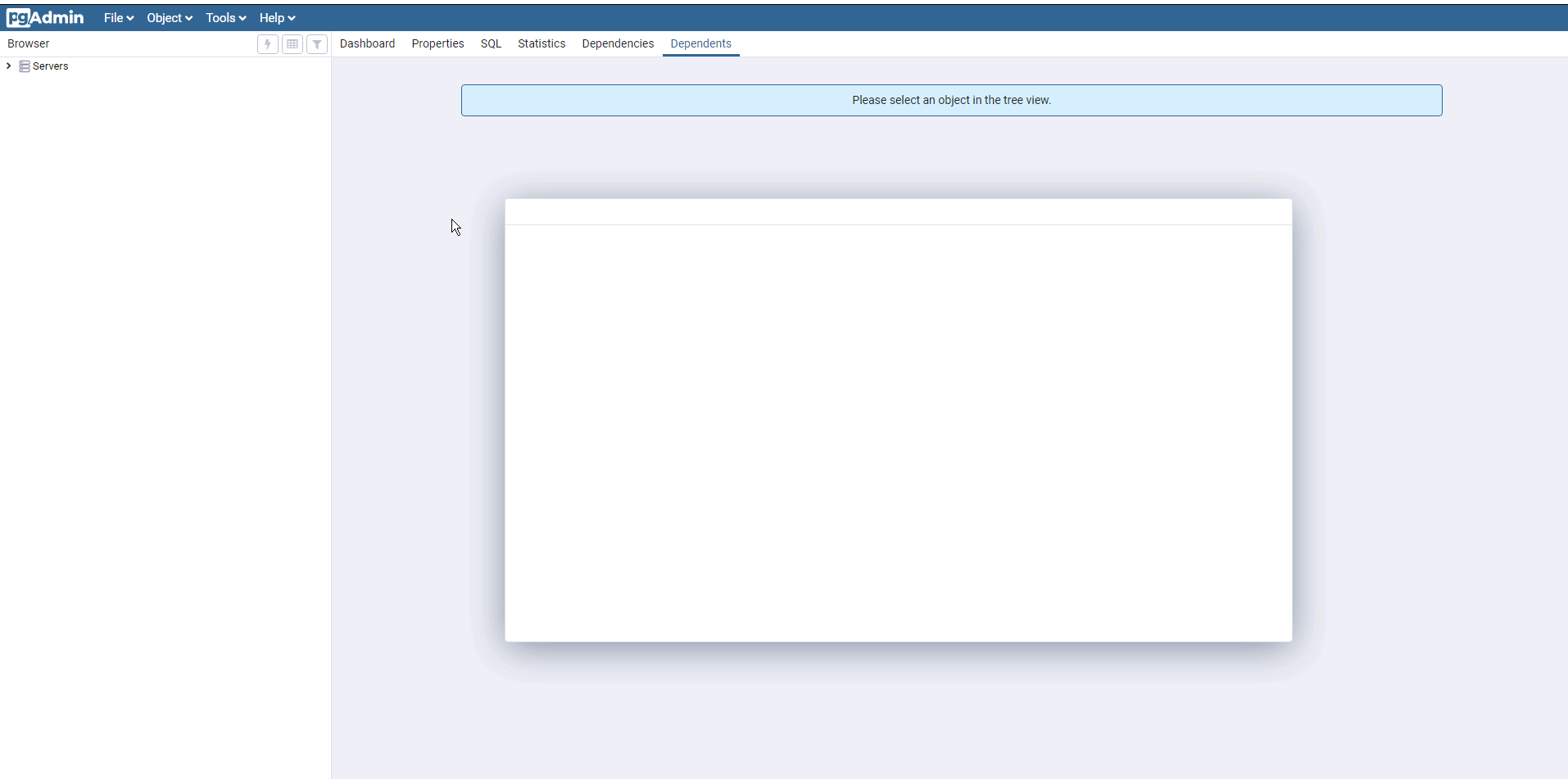Open the Tools menu
Image resolution: width=1568 pixels, height=779 pixels.
point(225,18)
